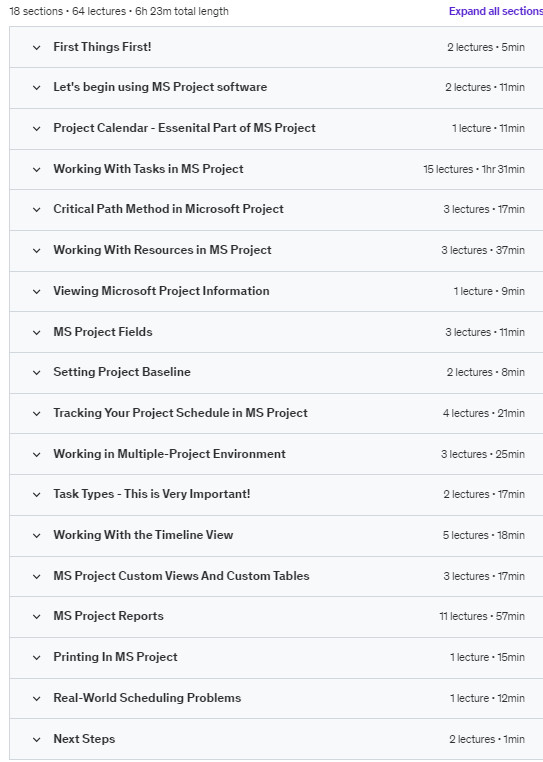543x762 pixels.
Task: Select 'Project Calendar - Essenital Part of MS Project' title
Action: pyautogui.click(x=184, y=128)
